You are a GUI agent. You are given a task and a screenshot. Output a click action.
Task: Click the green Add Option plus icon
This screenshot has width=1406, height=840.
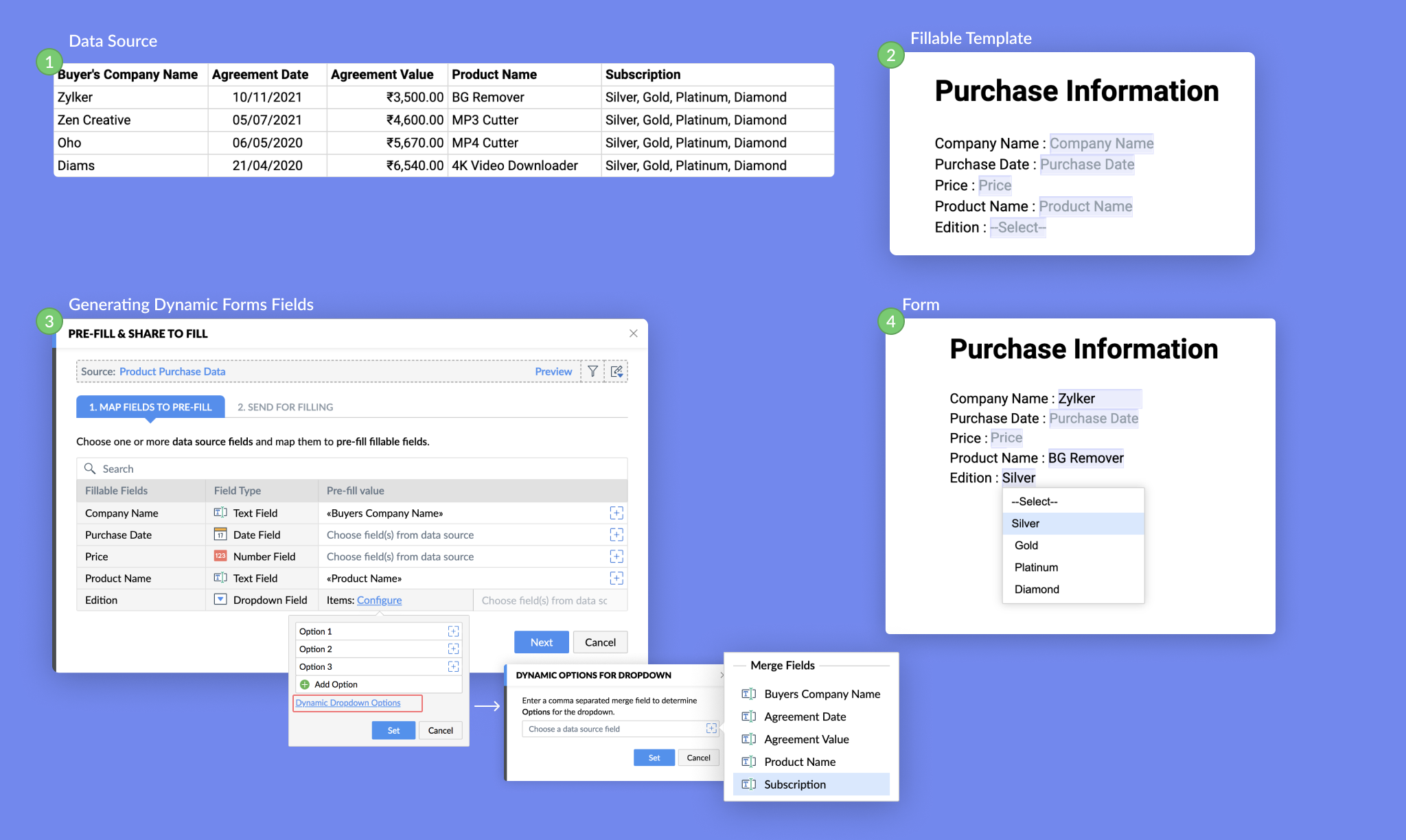[x=305, y=685]
